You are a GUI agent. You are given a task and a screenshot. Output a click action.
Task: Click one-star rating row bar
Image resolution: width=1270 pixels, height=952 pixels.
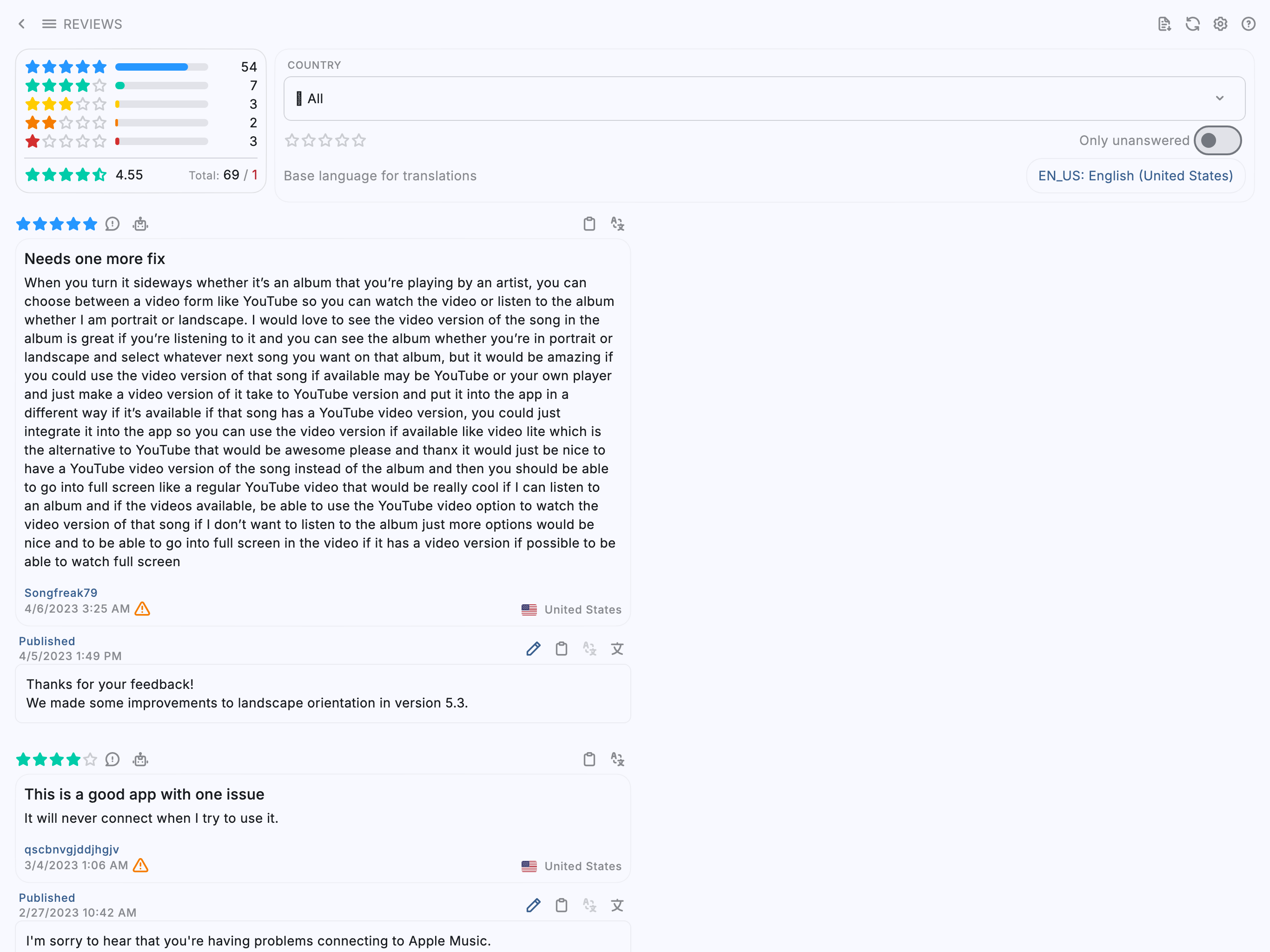pos(161,141)
